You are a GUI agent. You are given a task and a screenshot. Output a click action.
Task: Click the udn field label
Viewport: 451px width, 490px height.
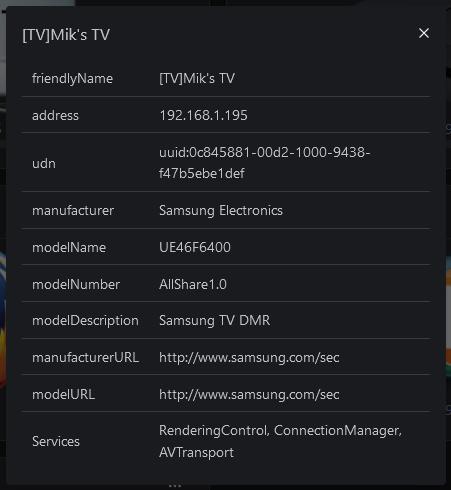click(x=44, y=164)
